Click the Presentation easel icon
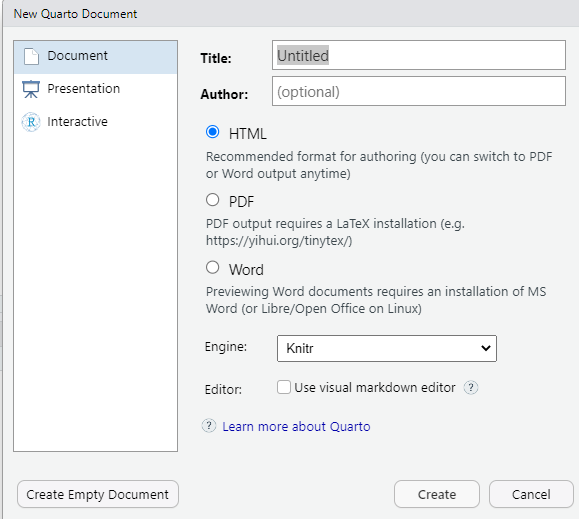 click(31, 89)
